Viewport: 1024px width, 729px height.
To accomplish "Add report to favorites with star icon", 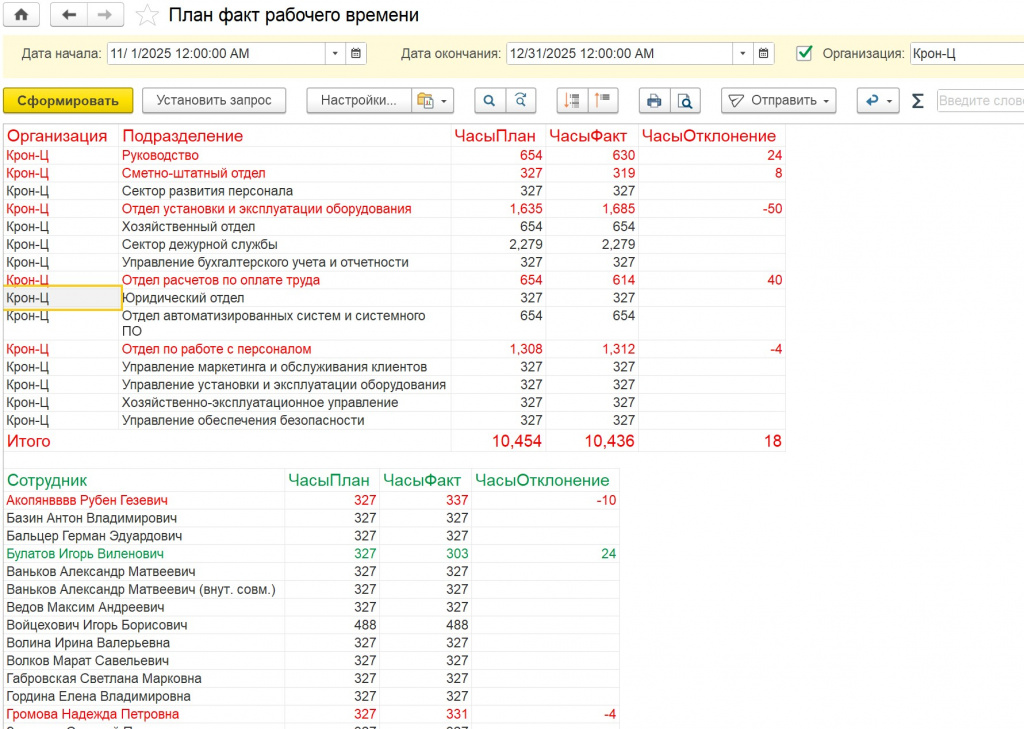I will coord(146,15).
